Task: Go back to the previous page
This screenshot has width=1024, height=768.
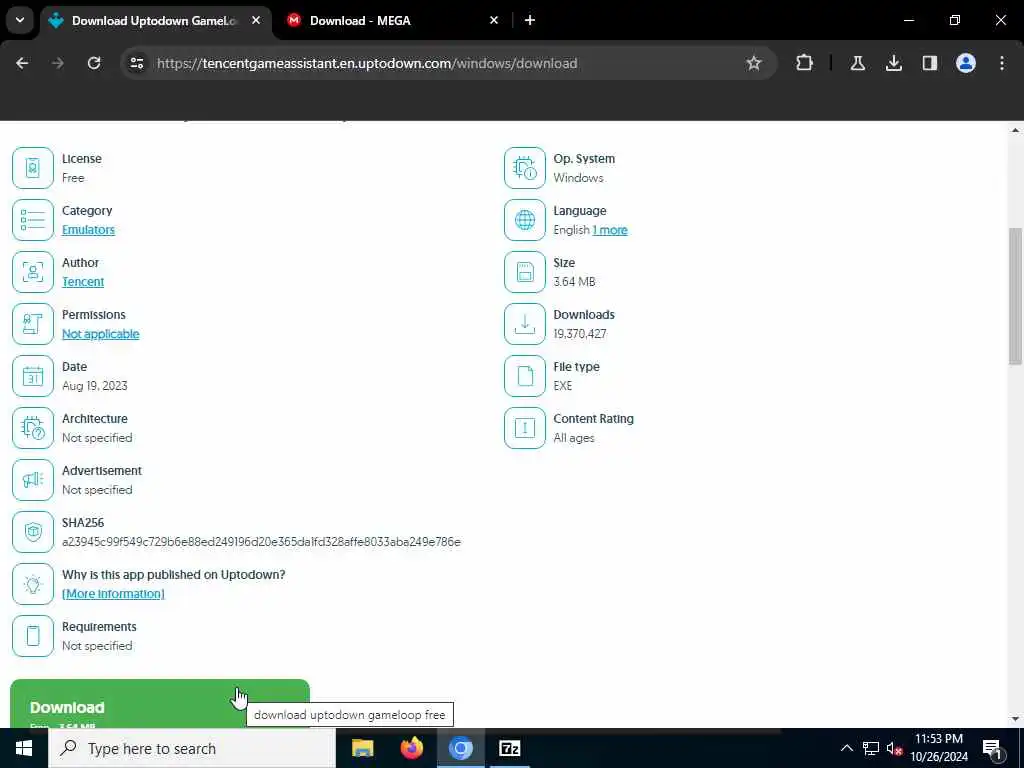Action: (x=22, y=63)
